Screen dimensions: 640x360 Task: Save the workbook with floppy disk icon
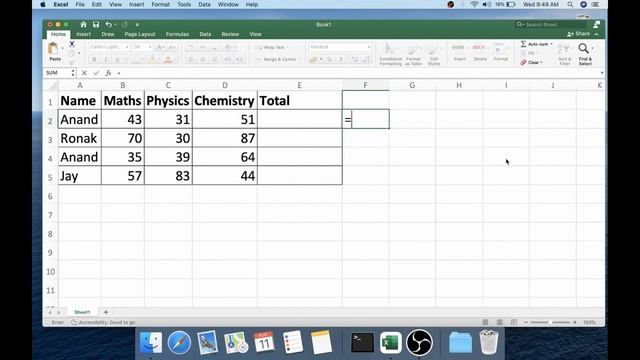click(96, 24)
